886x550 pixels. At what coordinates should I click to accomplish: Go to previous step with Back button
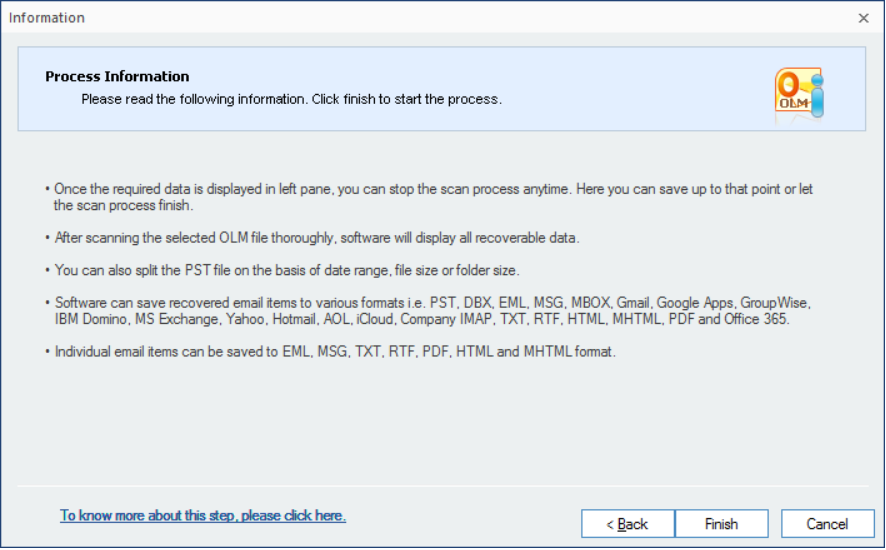(628, 524)
